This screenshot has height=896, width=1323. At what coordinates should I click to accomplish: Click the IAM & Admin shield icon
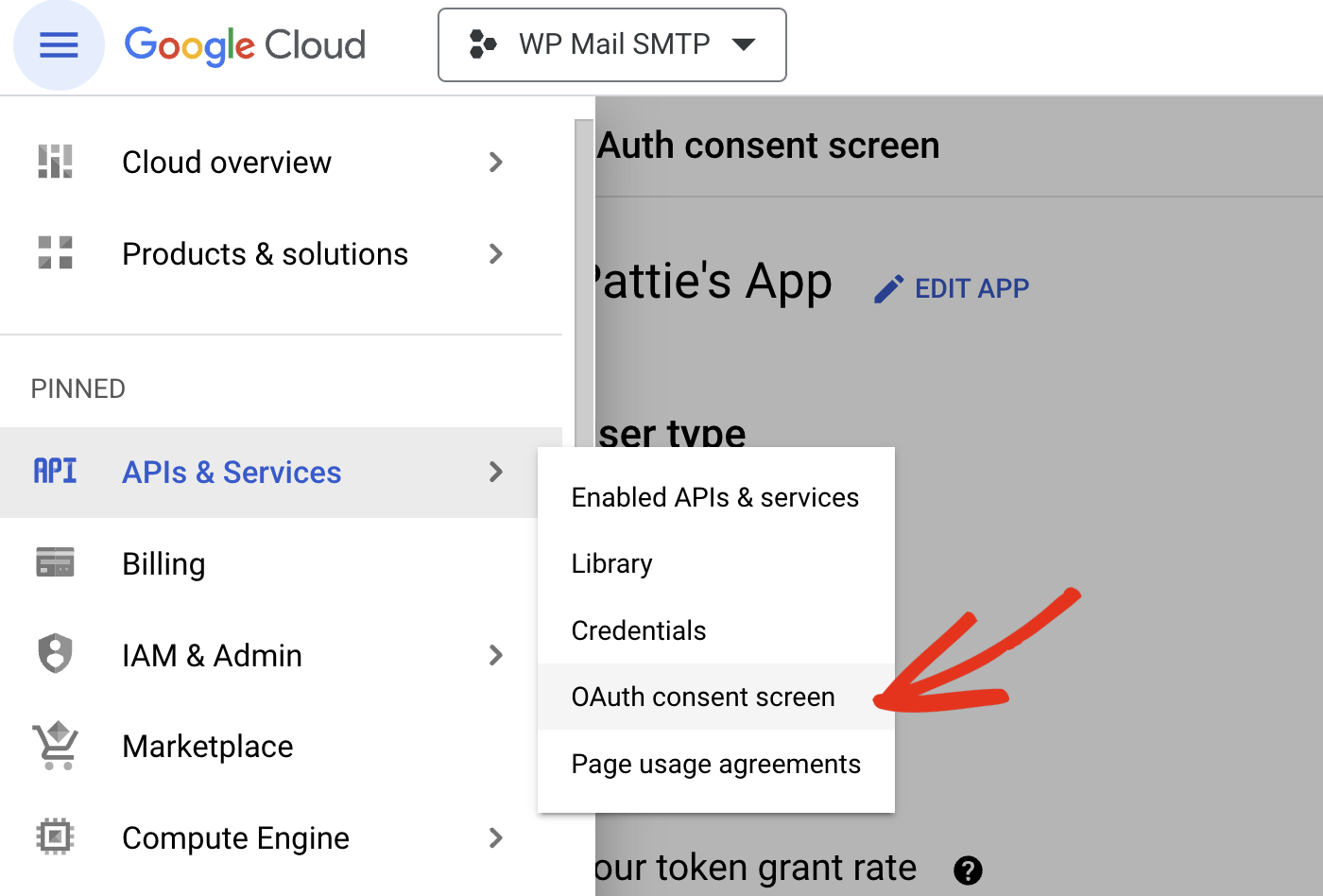click(55, 654)
